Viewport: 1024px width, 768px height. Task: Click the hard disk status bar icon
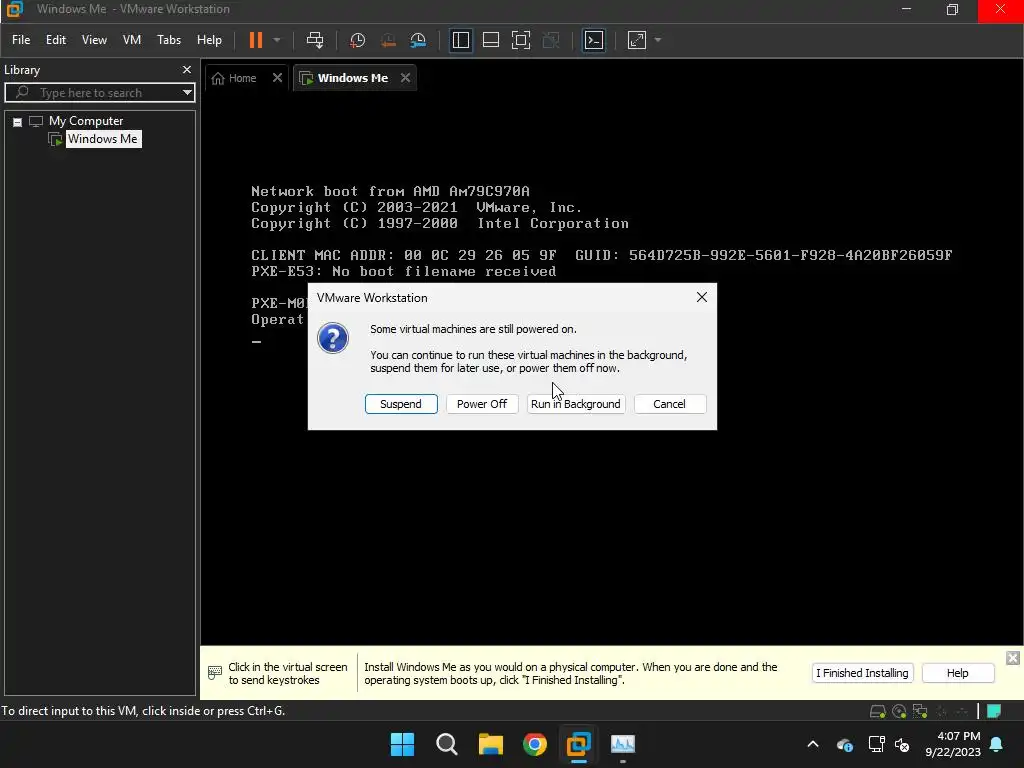click(878, 711)
